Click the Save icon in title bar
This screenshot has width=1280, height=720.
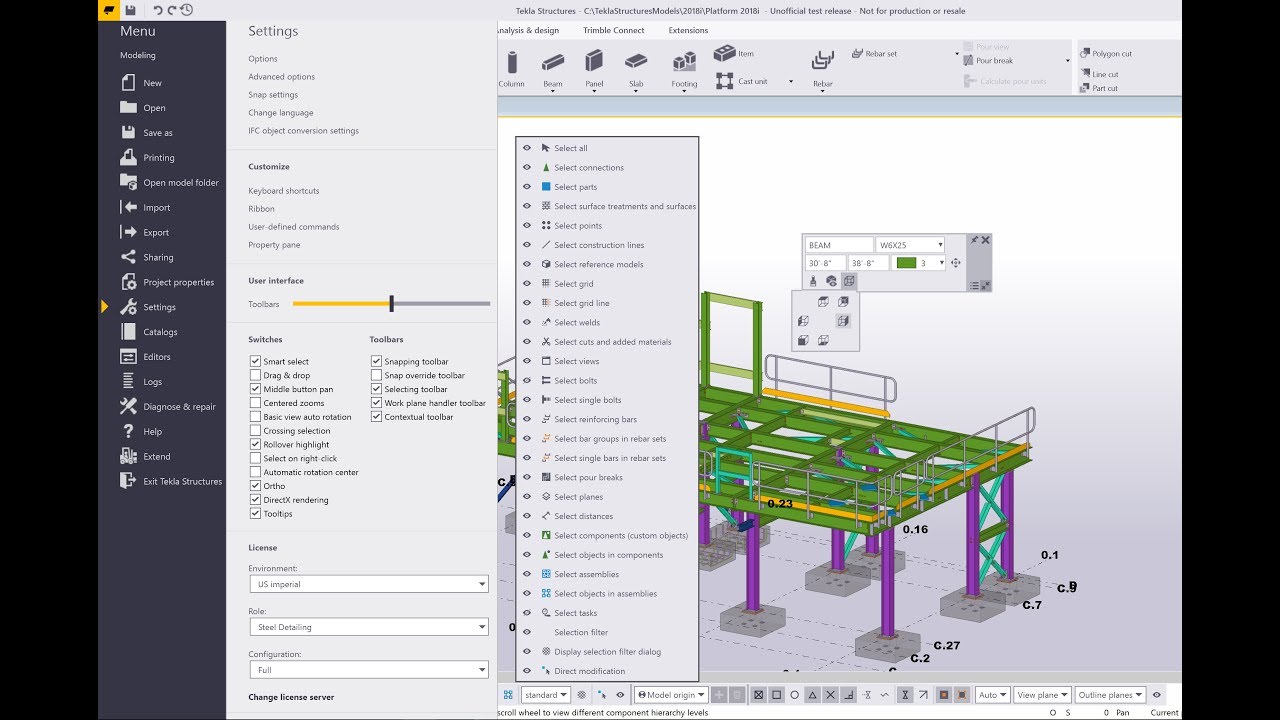(x=131, y=10)
